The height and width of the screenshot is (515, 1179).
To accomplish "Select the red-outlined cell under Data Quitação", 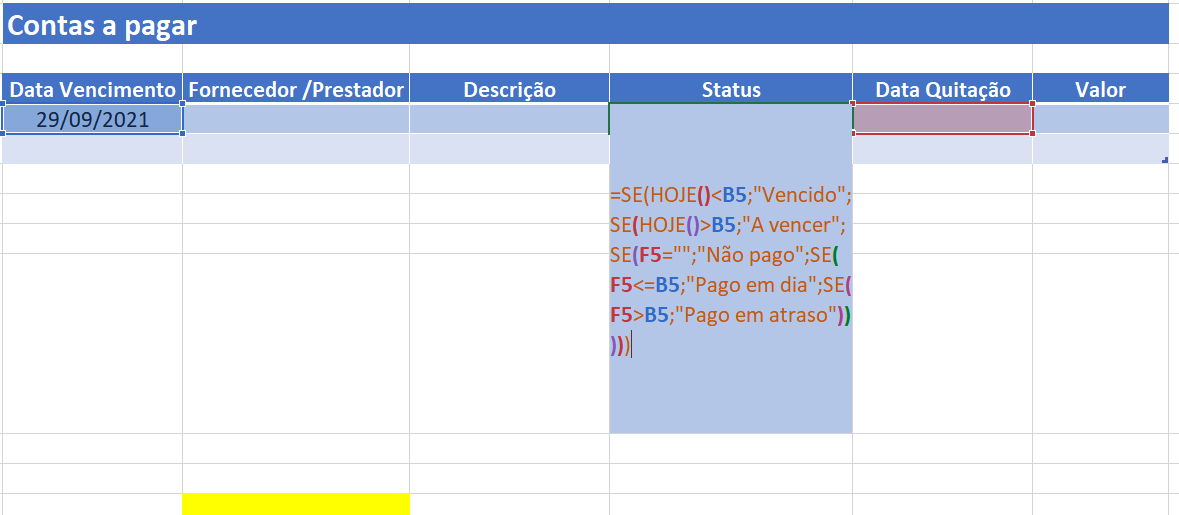I will [942, 119].
